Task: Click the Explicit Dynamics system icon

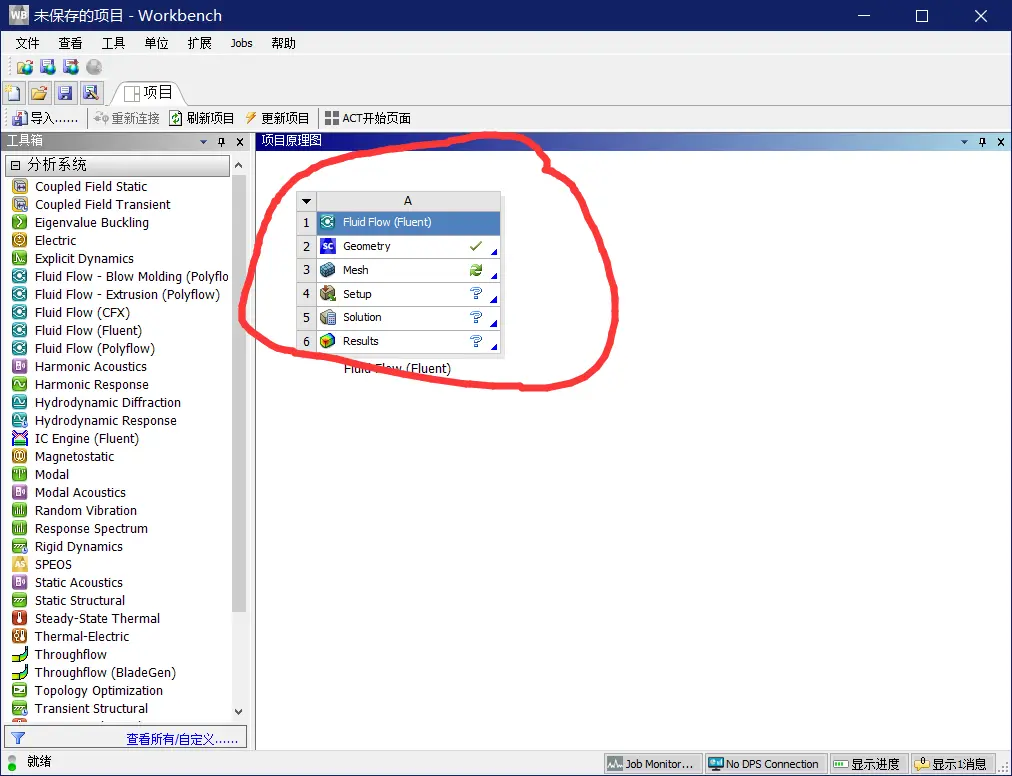Action: [x=20, y=258]
